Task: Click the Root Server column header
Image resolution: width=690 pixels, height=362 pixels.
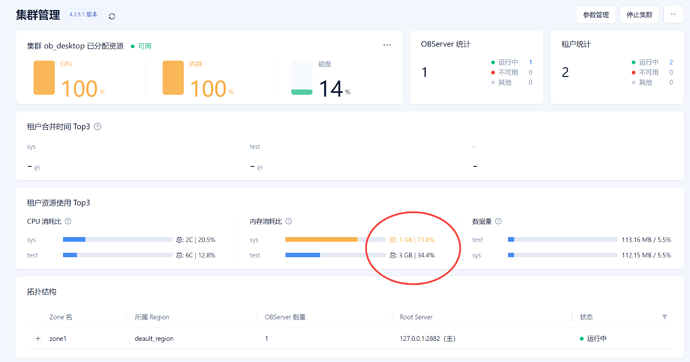Action: pos(416,317)
